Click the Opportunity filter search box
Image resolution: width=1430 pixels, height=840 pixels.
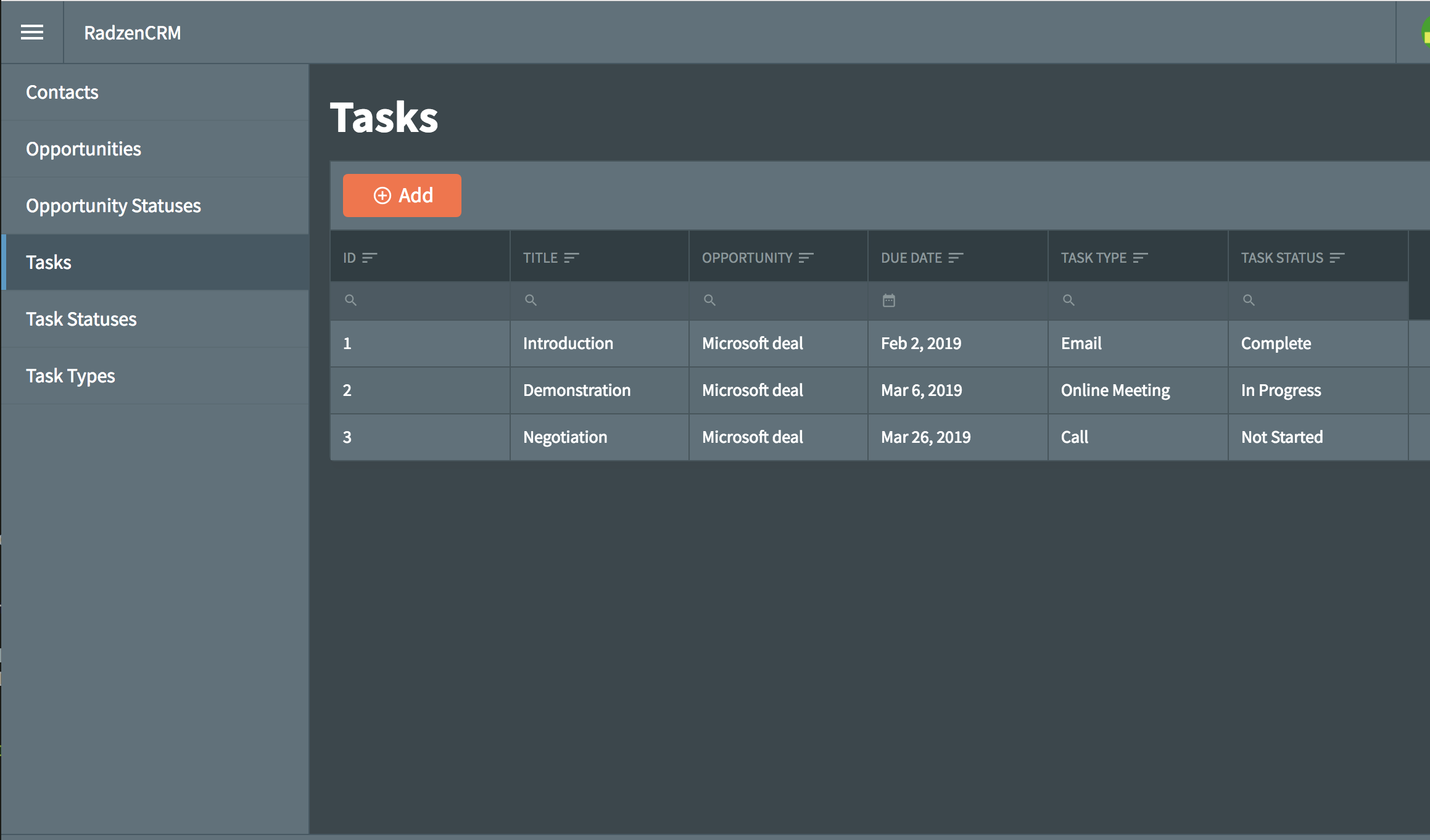(x=777, y=300)
